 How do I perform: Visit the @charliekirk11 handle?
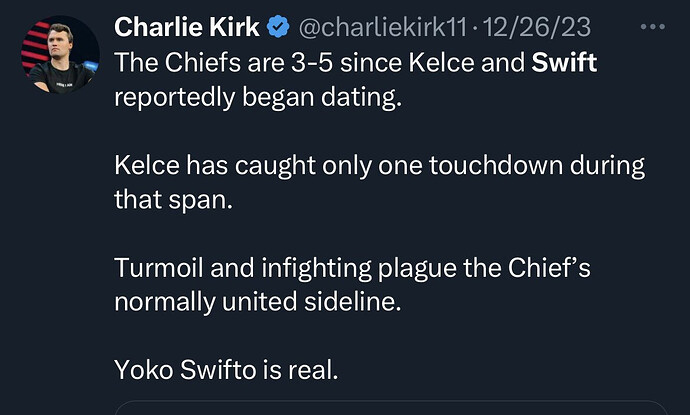click(x=382, y=27)
